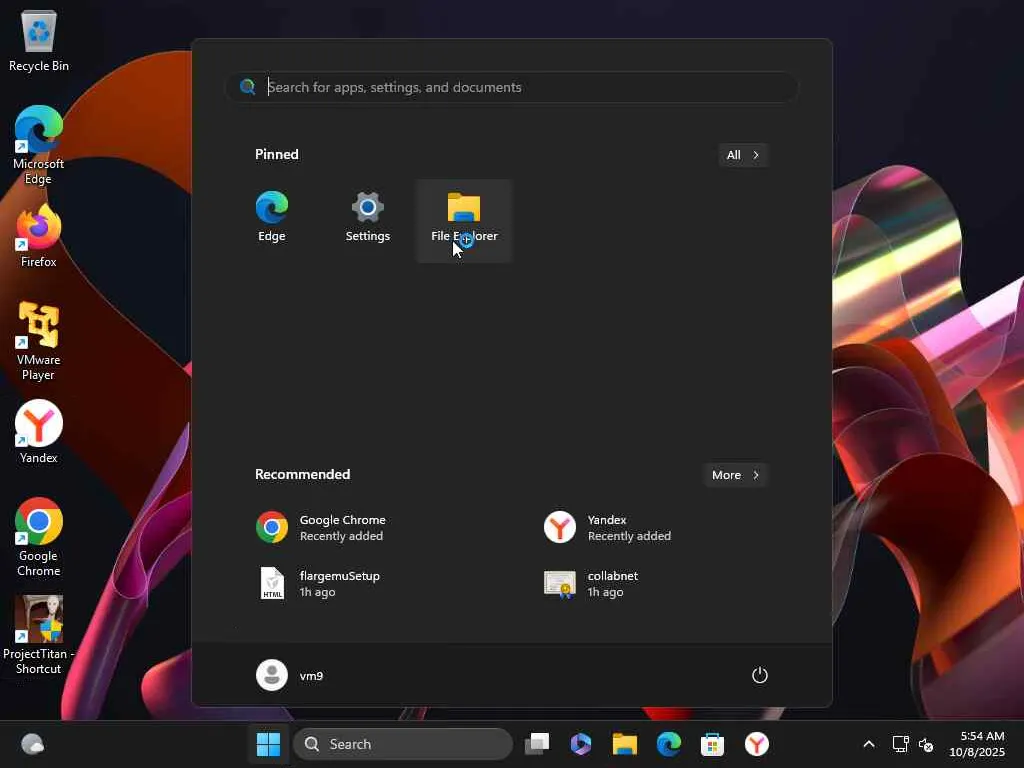Screen dimensions: 1024x768
Task: Open Microsoft Store on the taskbar
Action: tap(712, 744)
